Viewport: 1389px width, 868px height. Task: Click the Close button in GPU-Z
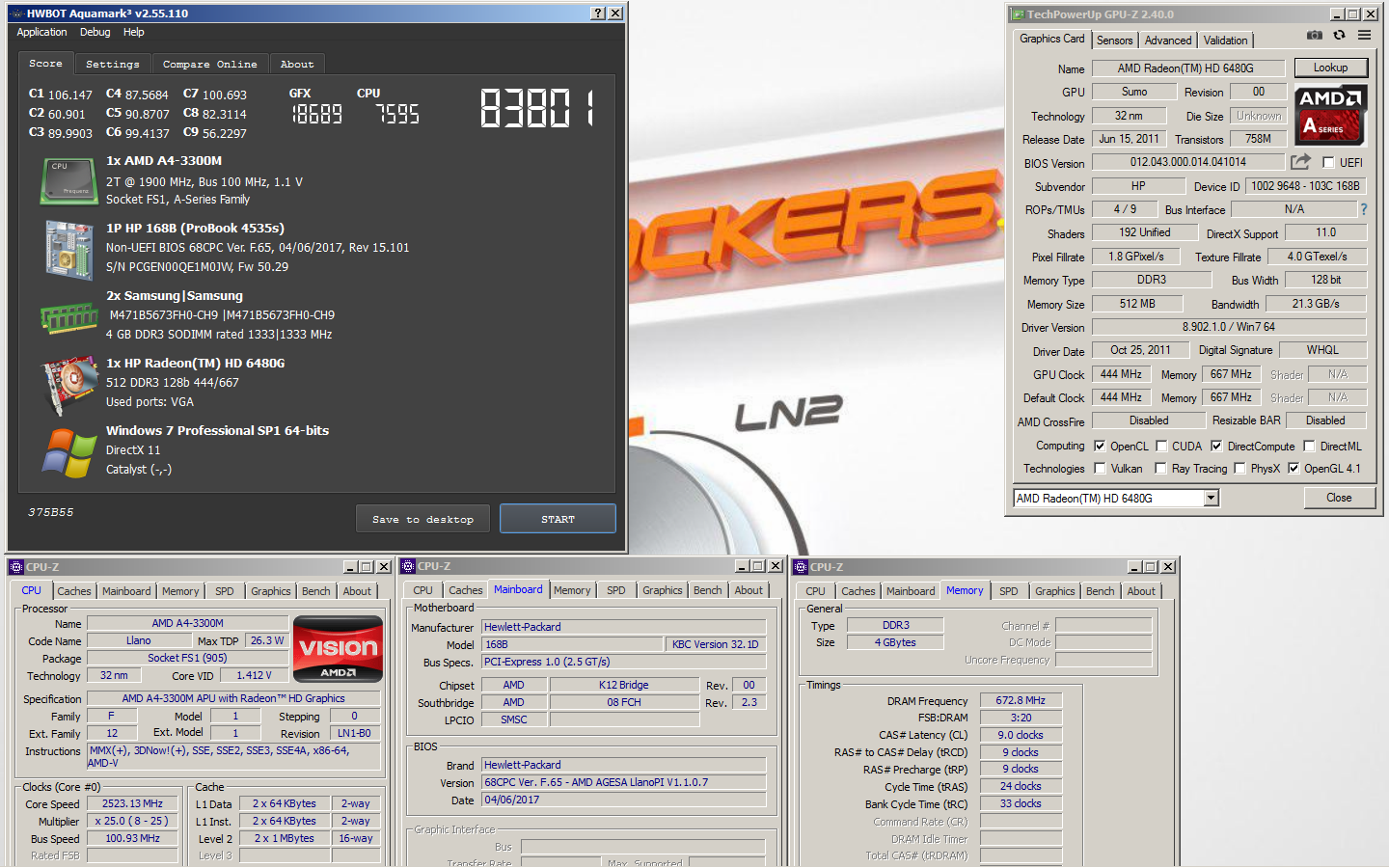tap(1338, 498)
